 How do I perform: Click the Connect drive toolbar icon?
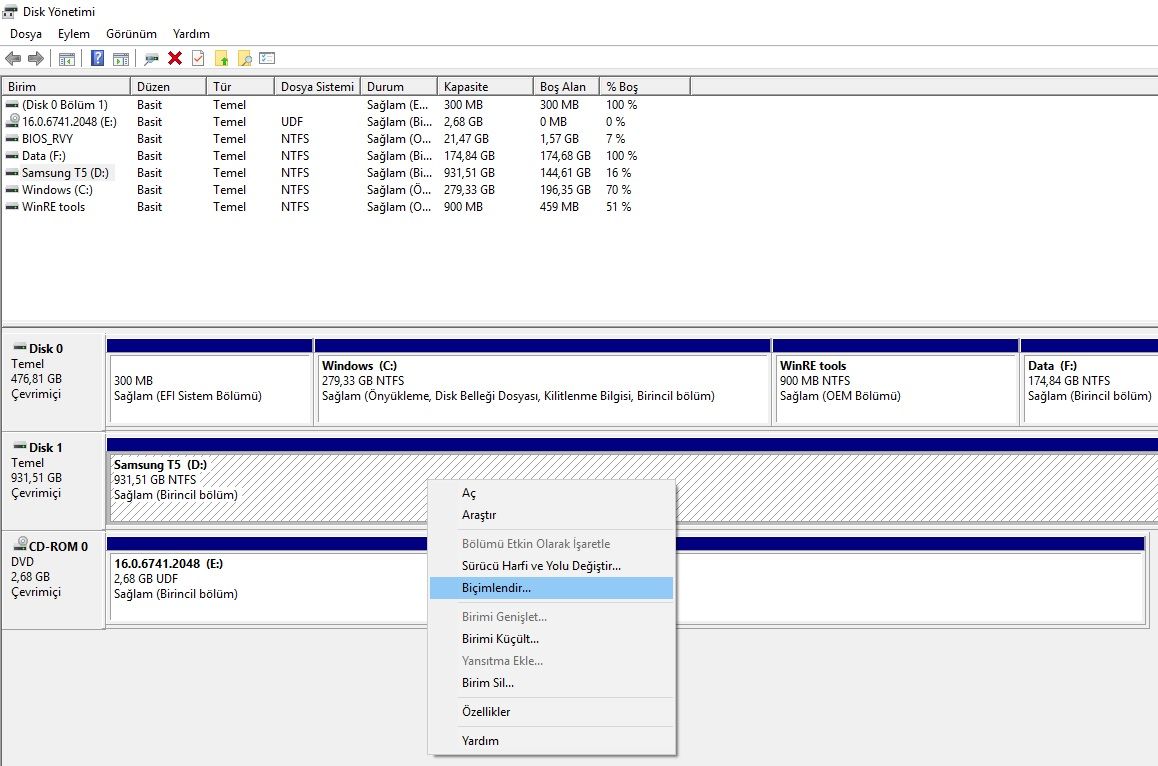(152, 58)
